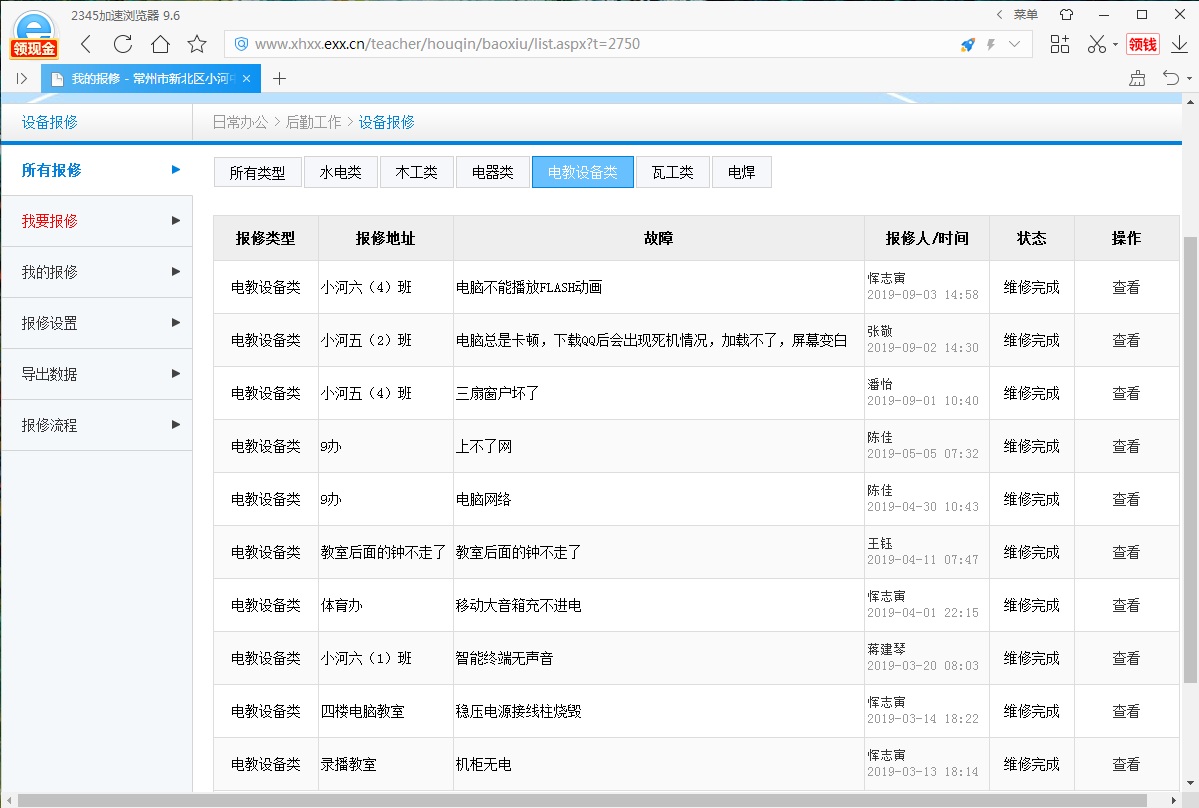The height and width of the screenshot is (808, 1199).
Task: Open the downloads arrow icon
Action: (1179, 44)
